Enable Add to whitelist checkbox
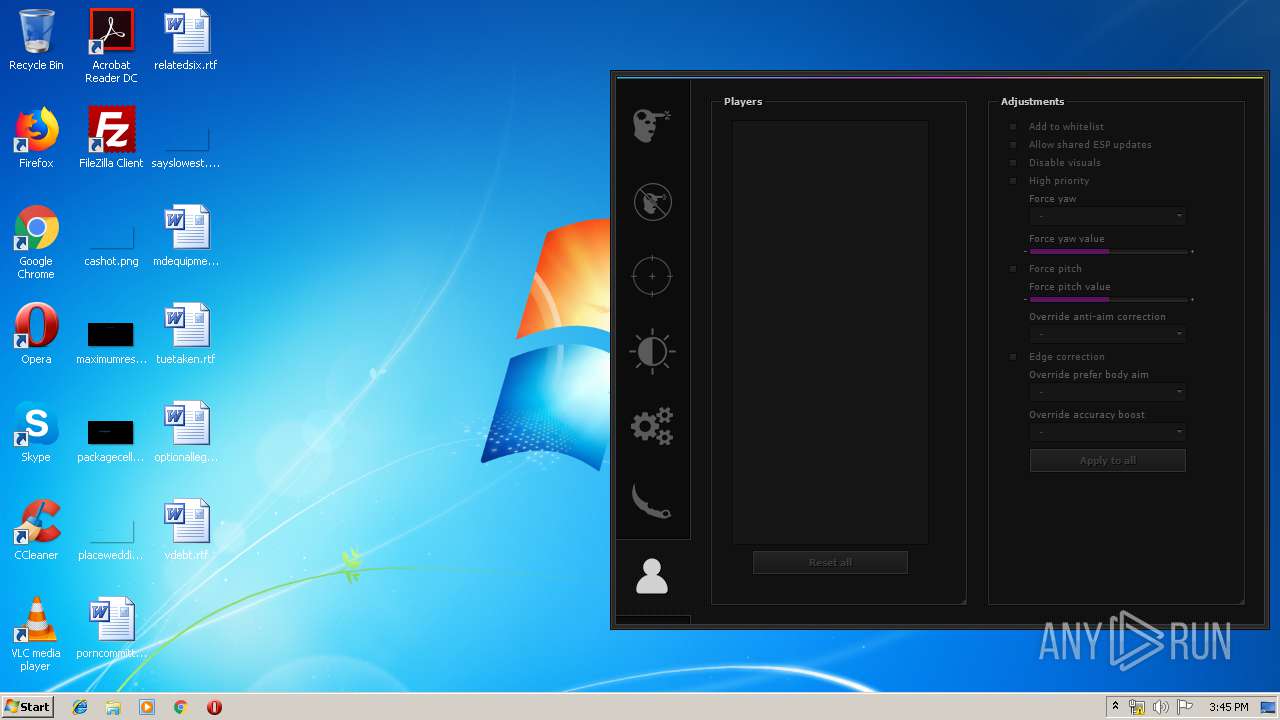1280x720 pixels. (x=1013, y=127)
